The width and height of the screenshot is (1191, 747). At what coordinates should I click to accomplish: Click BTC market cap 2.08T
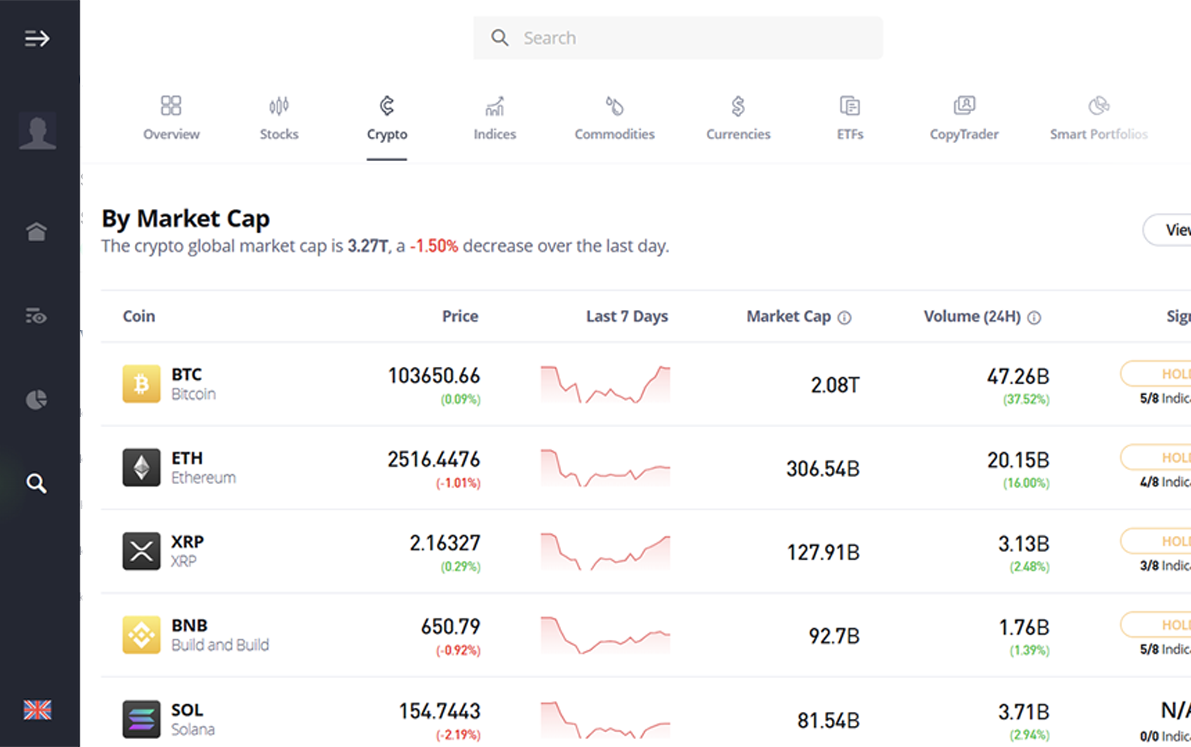pos(836,385)
